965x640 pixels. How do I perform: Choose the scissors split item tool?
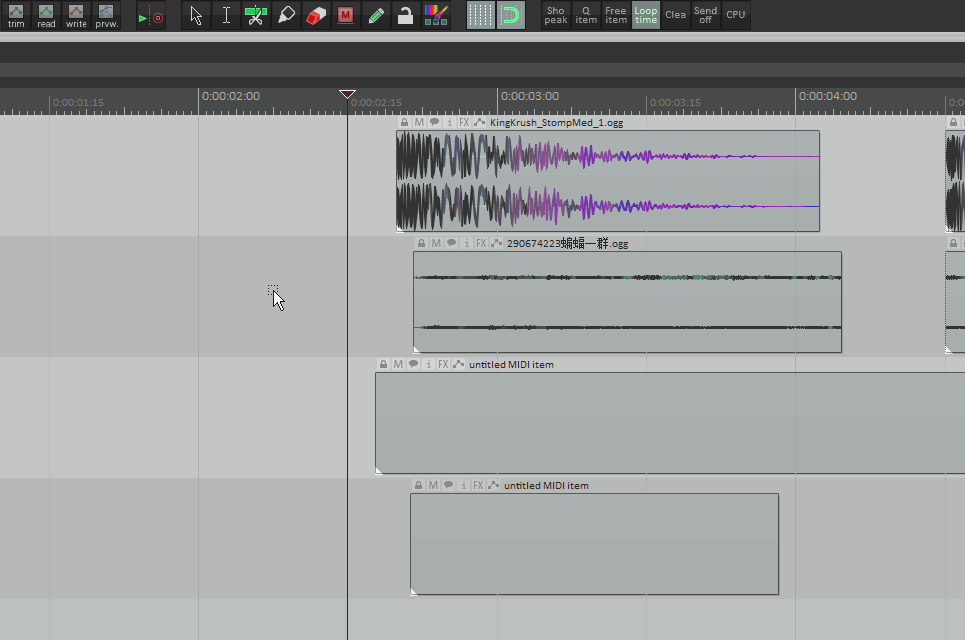pos(255,15)
